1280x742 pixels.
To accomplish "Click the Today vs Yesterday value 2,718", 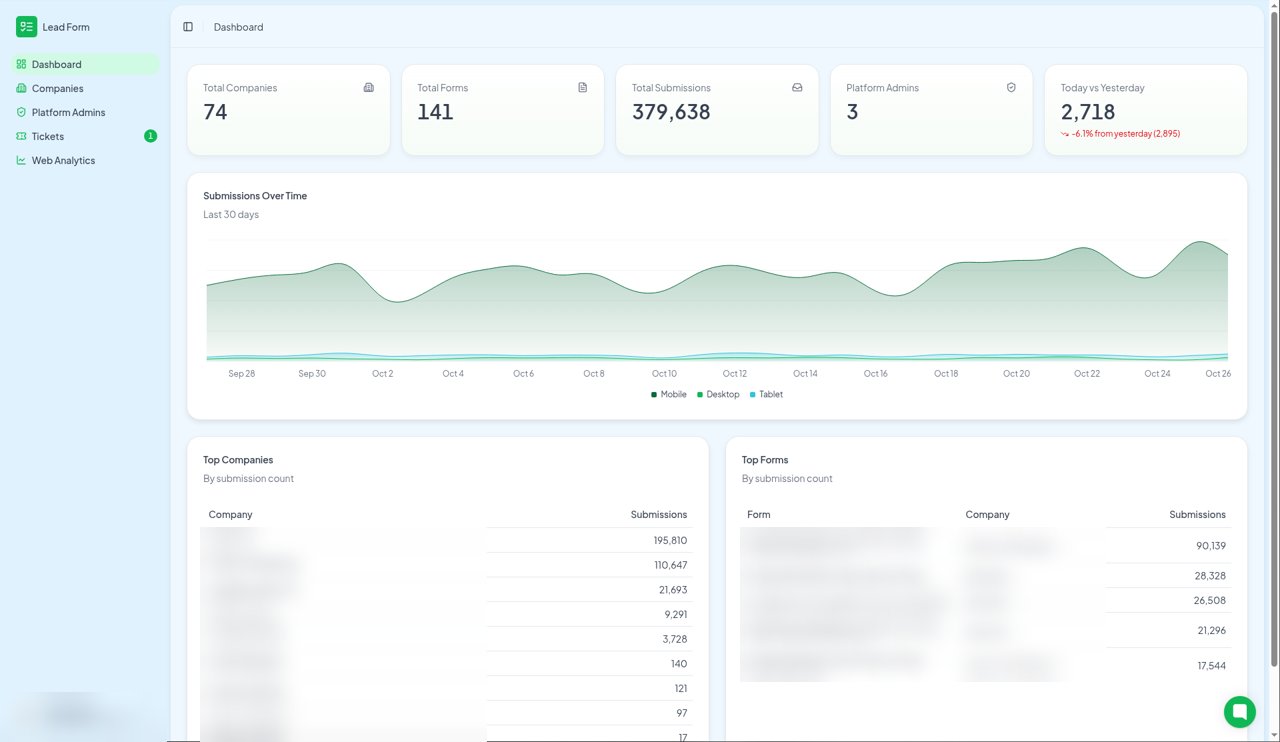I will click(x=1088, y=112).
